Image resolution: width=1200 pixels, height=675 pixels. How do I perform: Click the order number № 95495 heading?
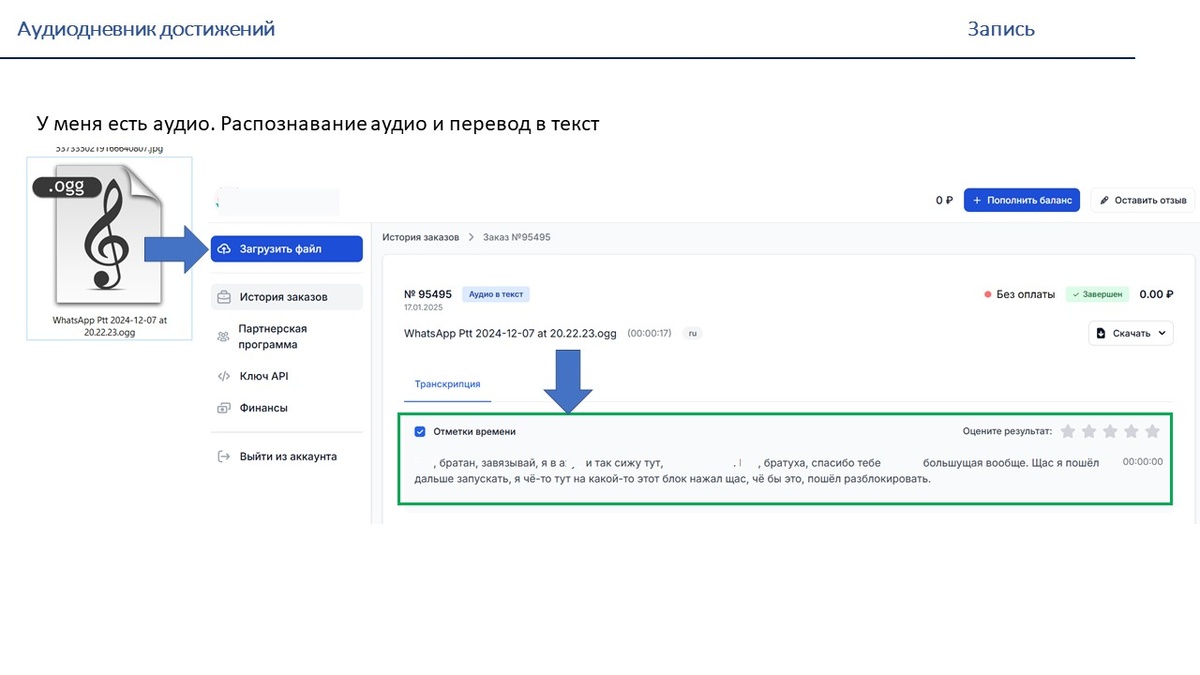click(x=428, y=294)
